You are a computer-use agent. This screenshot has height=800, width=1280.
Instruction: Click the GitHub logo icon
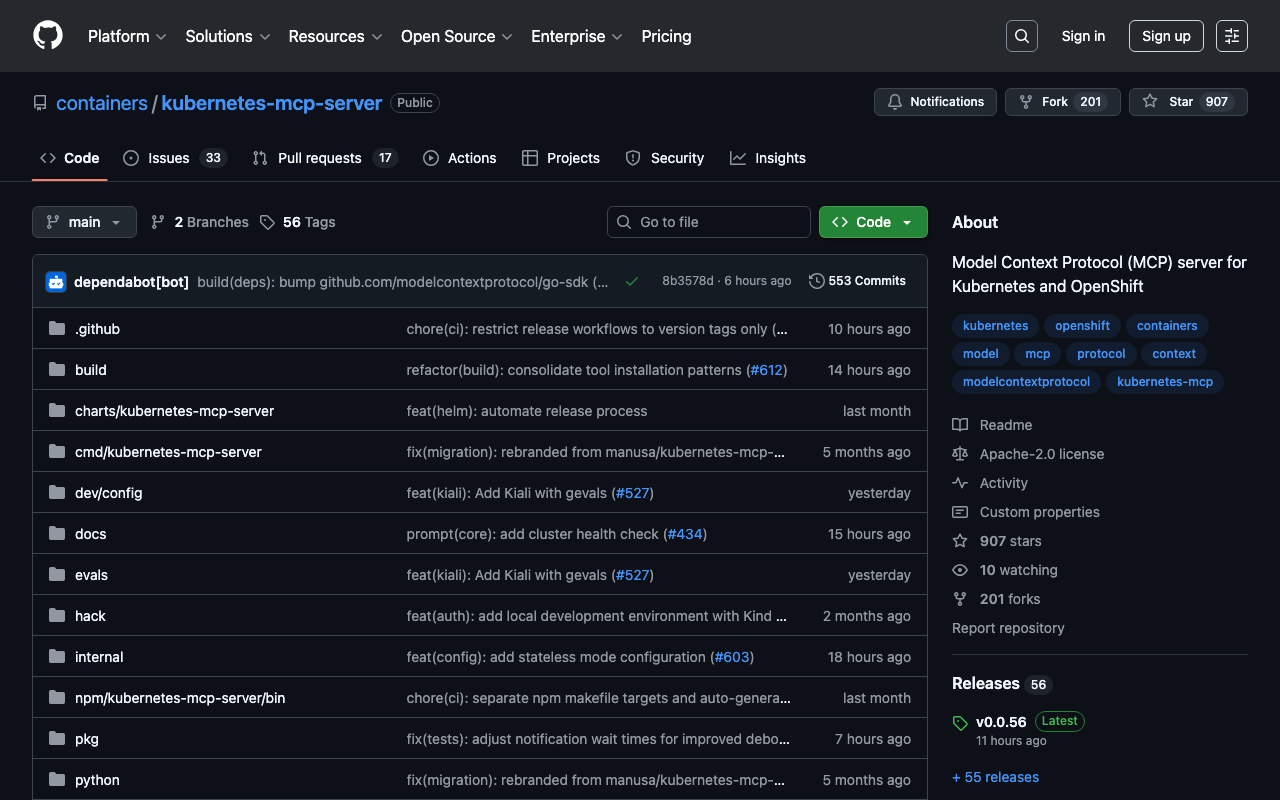[x=48, y=36]
